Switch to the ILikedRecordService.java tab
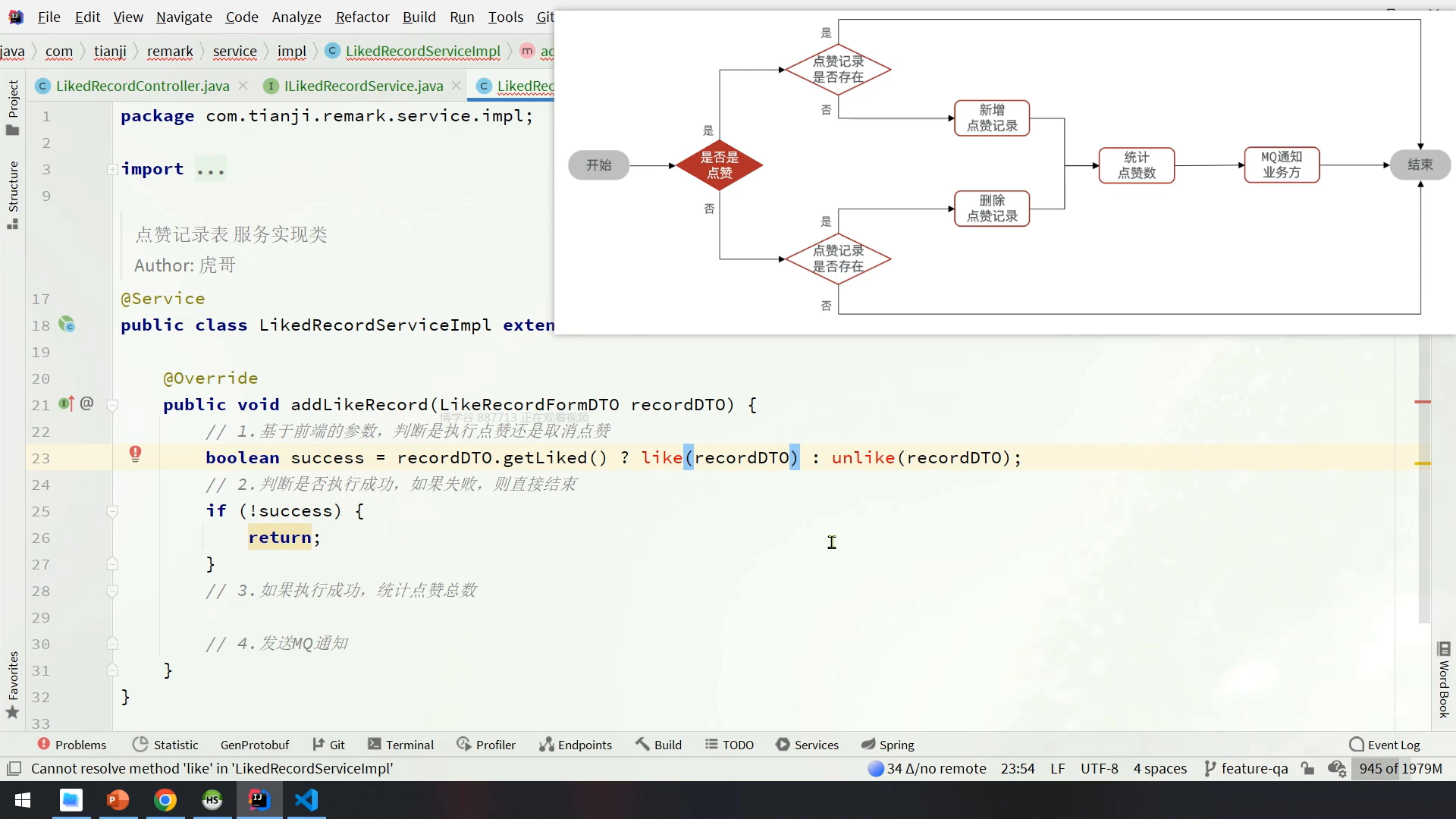This screenshot has width=1456, height=819. [x=362, y=86]
